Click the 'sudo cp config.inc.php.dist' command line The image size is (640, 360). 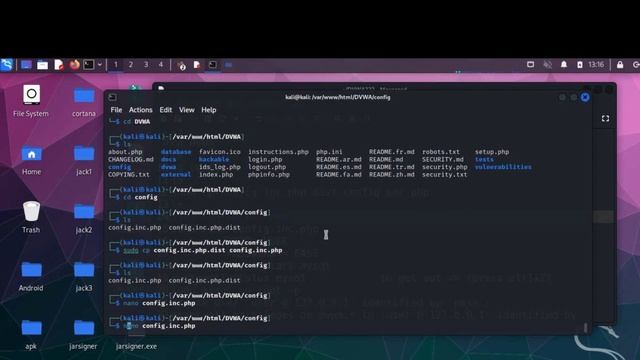pyautogui.click(x=203, y=251)
